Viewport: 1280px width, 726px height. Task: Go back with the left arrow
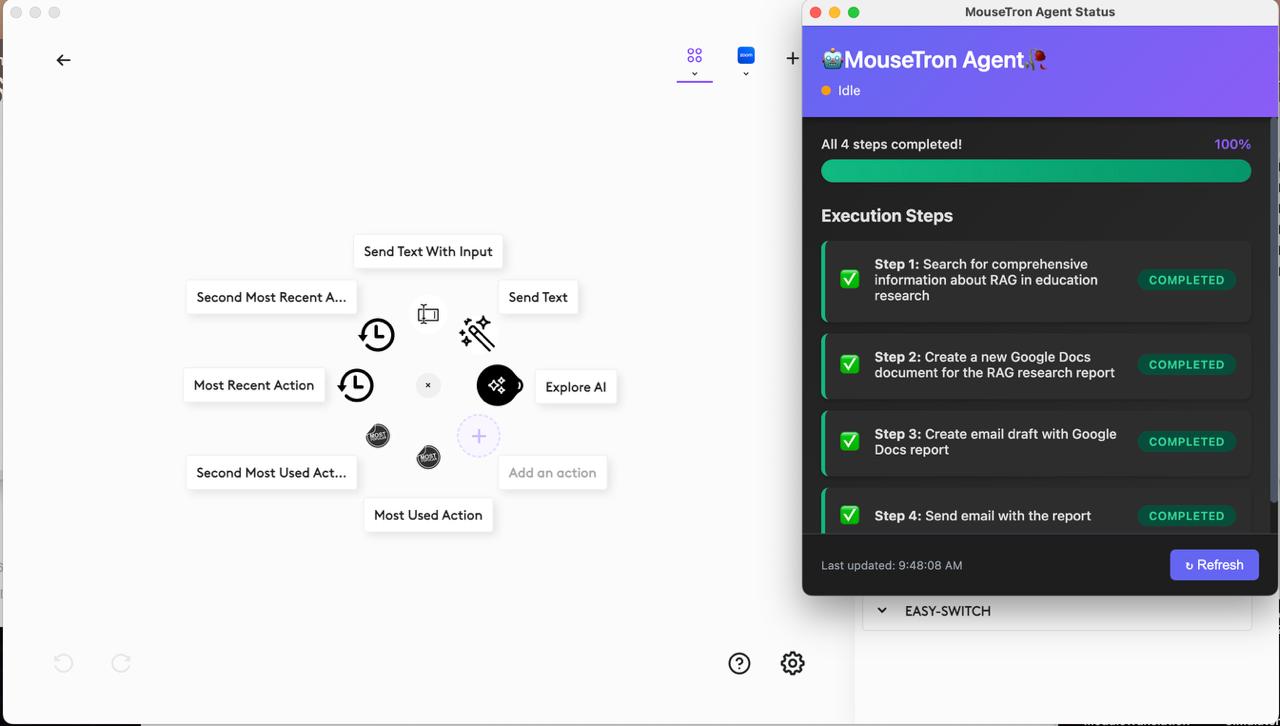coord(63,60)
